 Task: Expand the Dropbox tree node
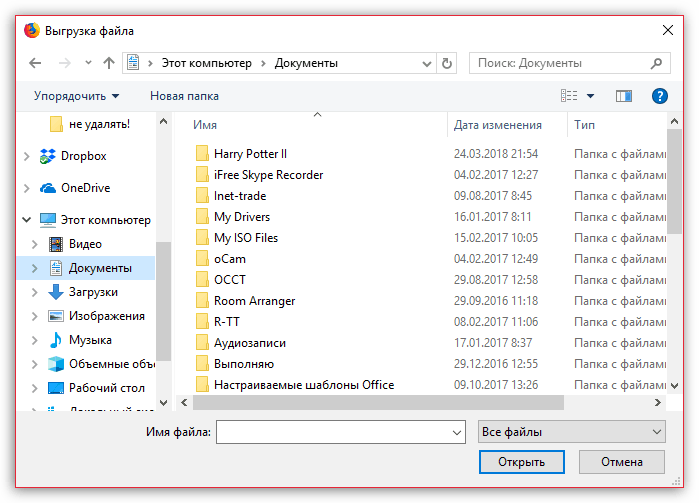[27, 156]
